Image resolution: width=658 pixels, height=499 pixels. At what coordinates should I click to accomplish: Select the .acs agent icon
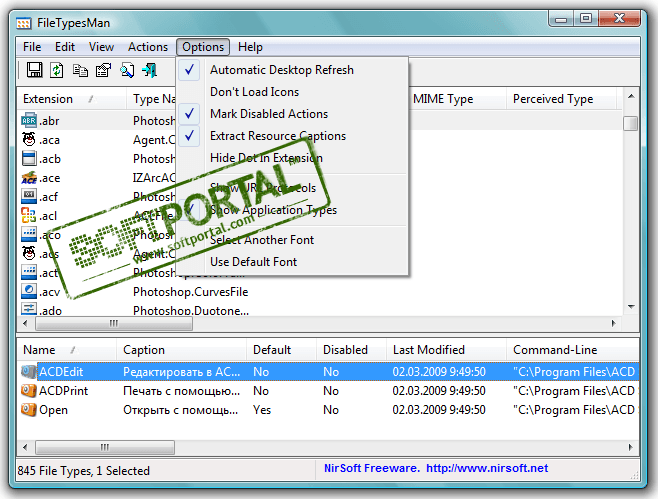tap(29, 253)
